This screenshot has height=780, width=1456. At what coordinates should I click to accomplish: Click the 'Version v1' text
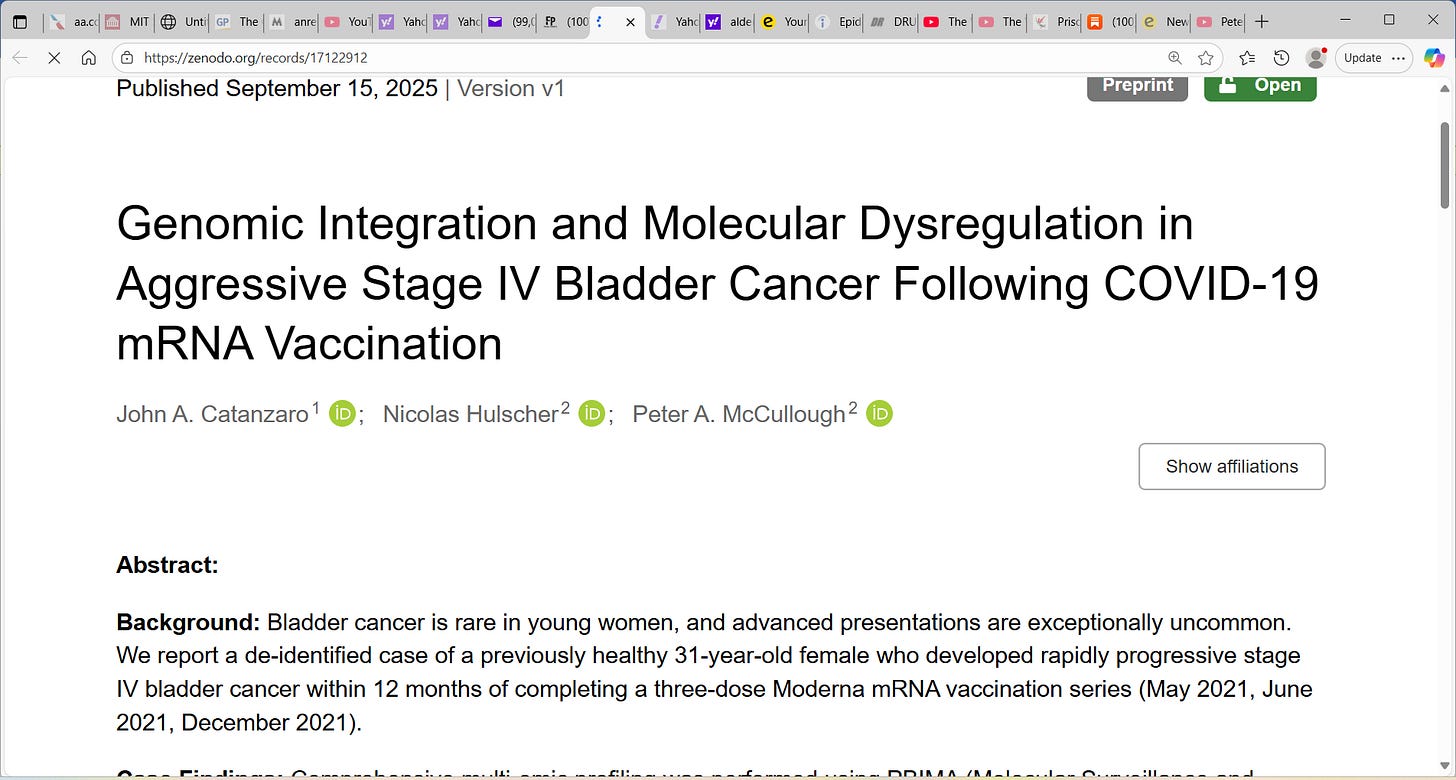tap(511, 88)
